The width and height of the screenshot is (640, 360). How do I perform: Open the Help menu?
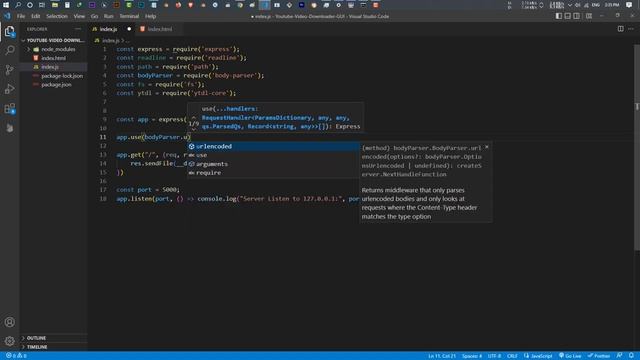[151, 16]
